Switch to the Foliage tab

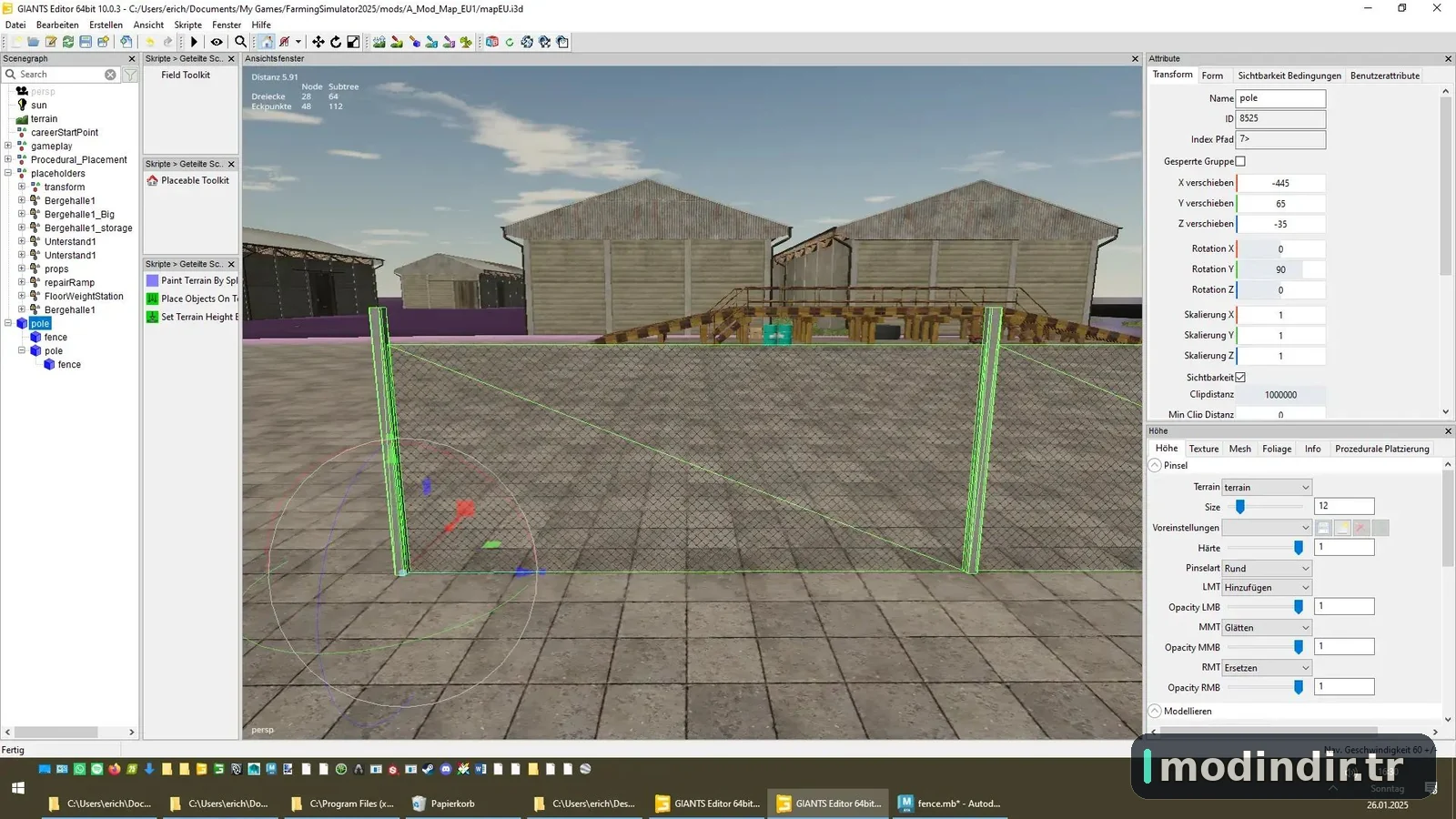(1277, 449)
